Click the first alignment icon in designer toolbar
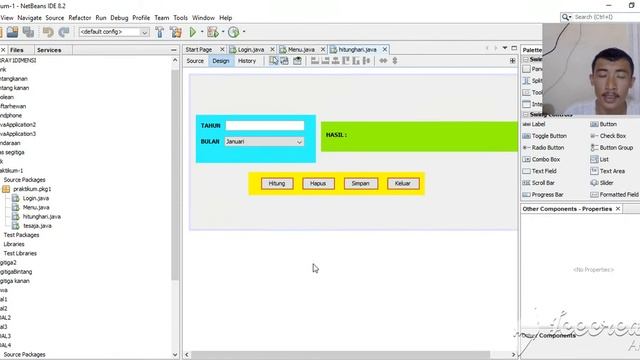The height and width of the screenshot is (360, 640). 315,61
